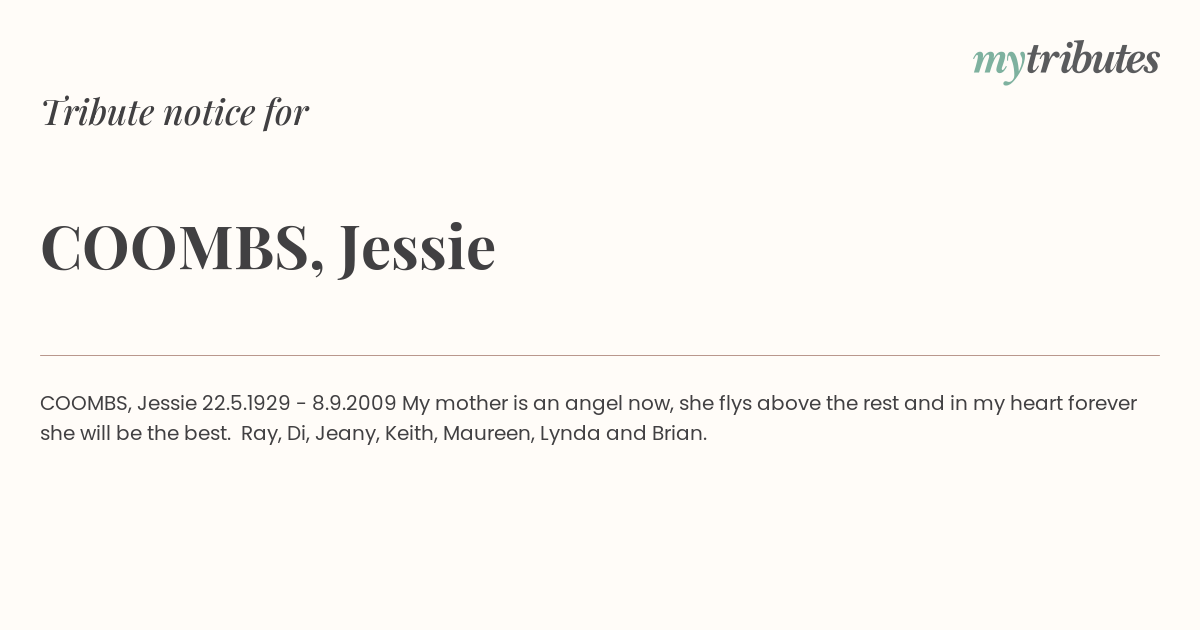Click the horizontal divider line

click(600, 355)
